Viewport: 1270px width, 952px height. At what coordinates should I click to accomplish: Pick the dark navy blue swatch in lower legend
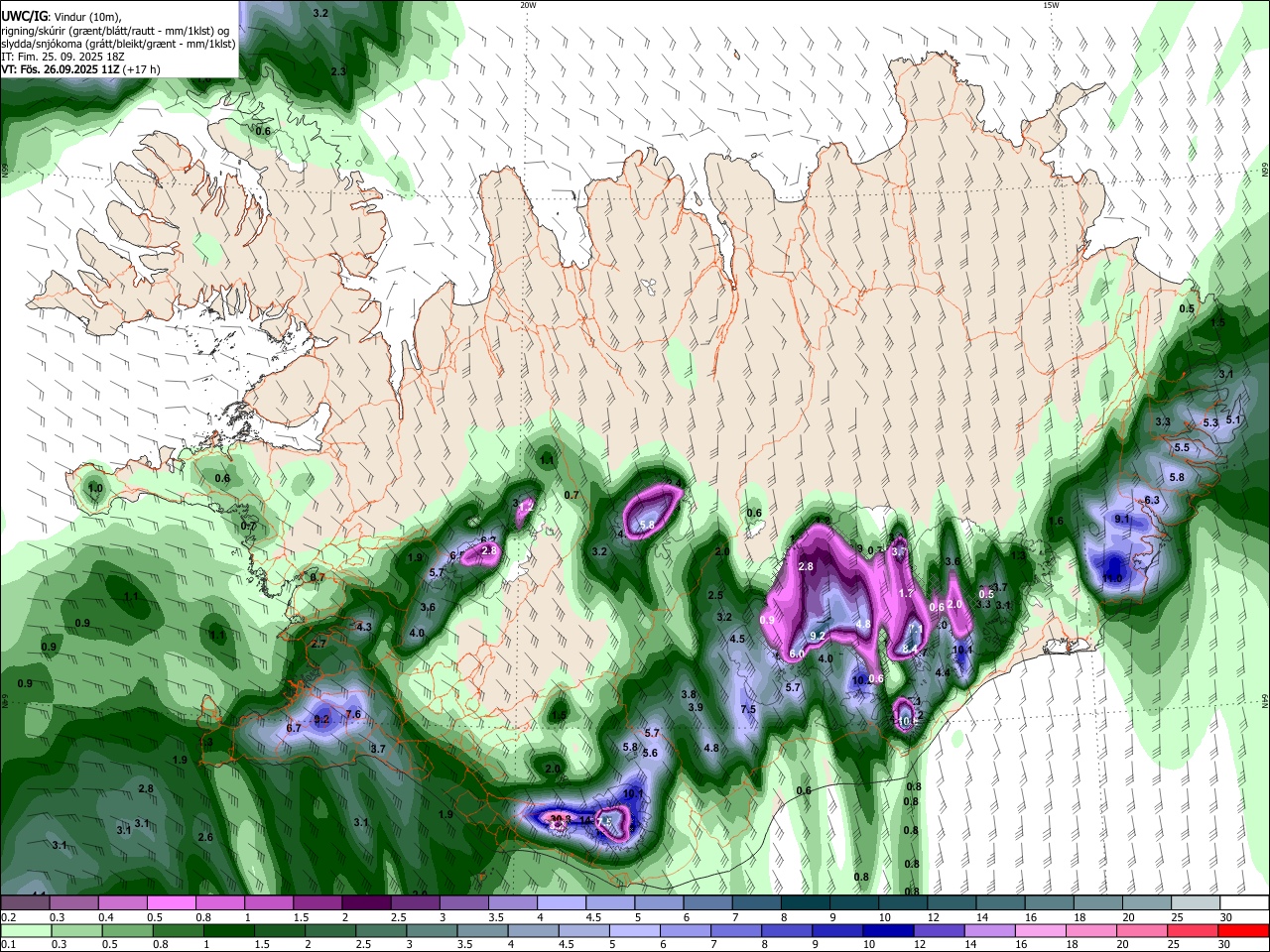click(887, 930)
